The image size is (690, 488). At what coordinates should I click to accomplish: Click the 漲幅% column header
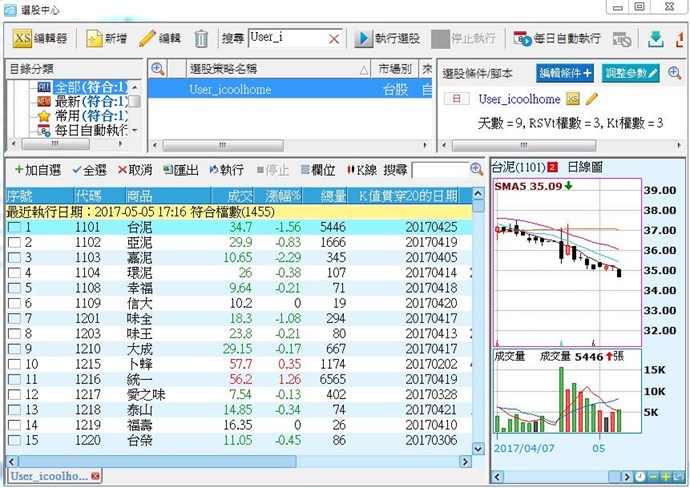[283, 195]
